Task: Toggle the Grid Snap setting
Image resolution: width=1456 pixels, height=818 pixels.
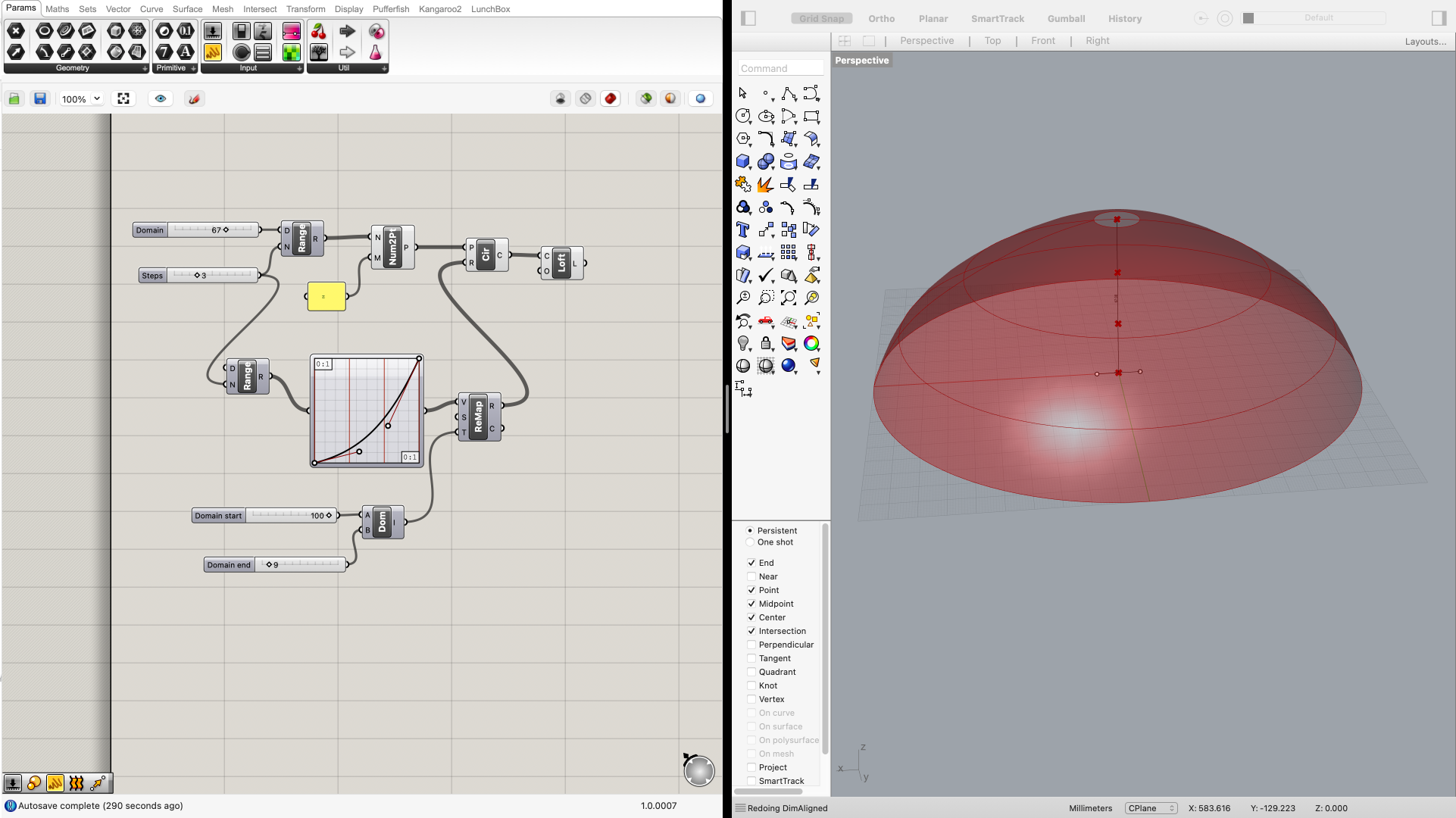Action: pos(821,18)
